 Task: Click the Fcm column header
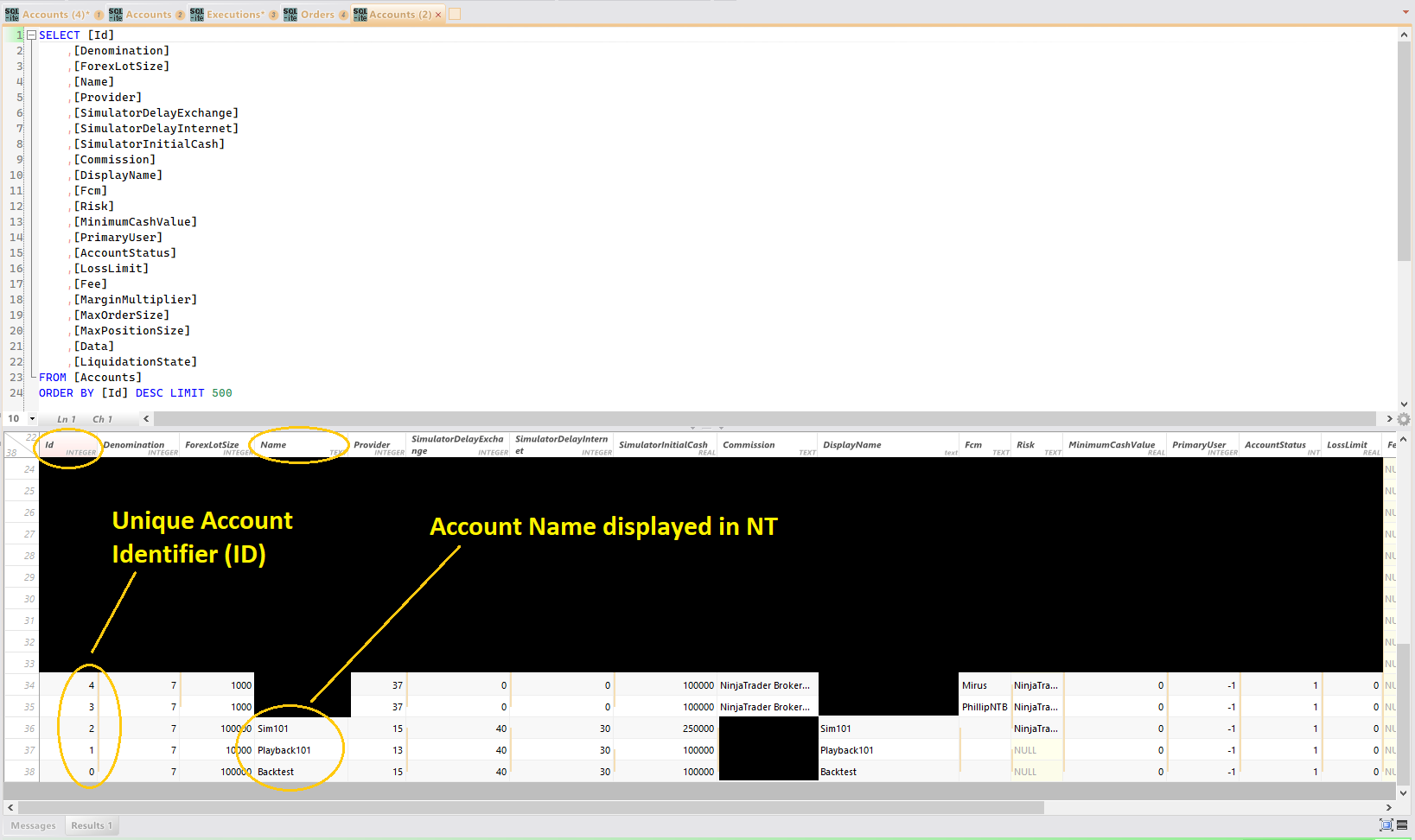[x=986, y=445]
